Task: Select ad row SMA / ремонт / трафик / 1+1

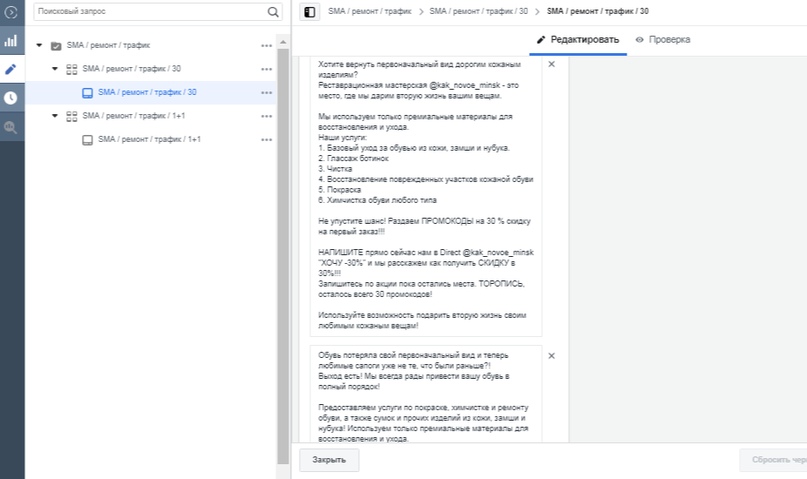Action: (x=150, y=139)
